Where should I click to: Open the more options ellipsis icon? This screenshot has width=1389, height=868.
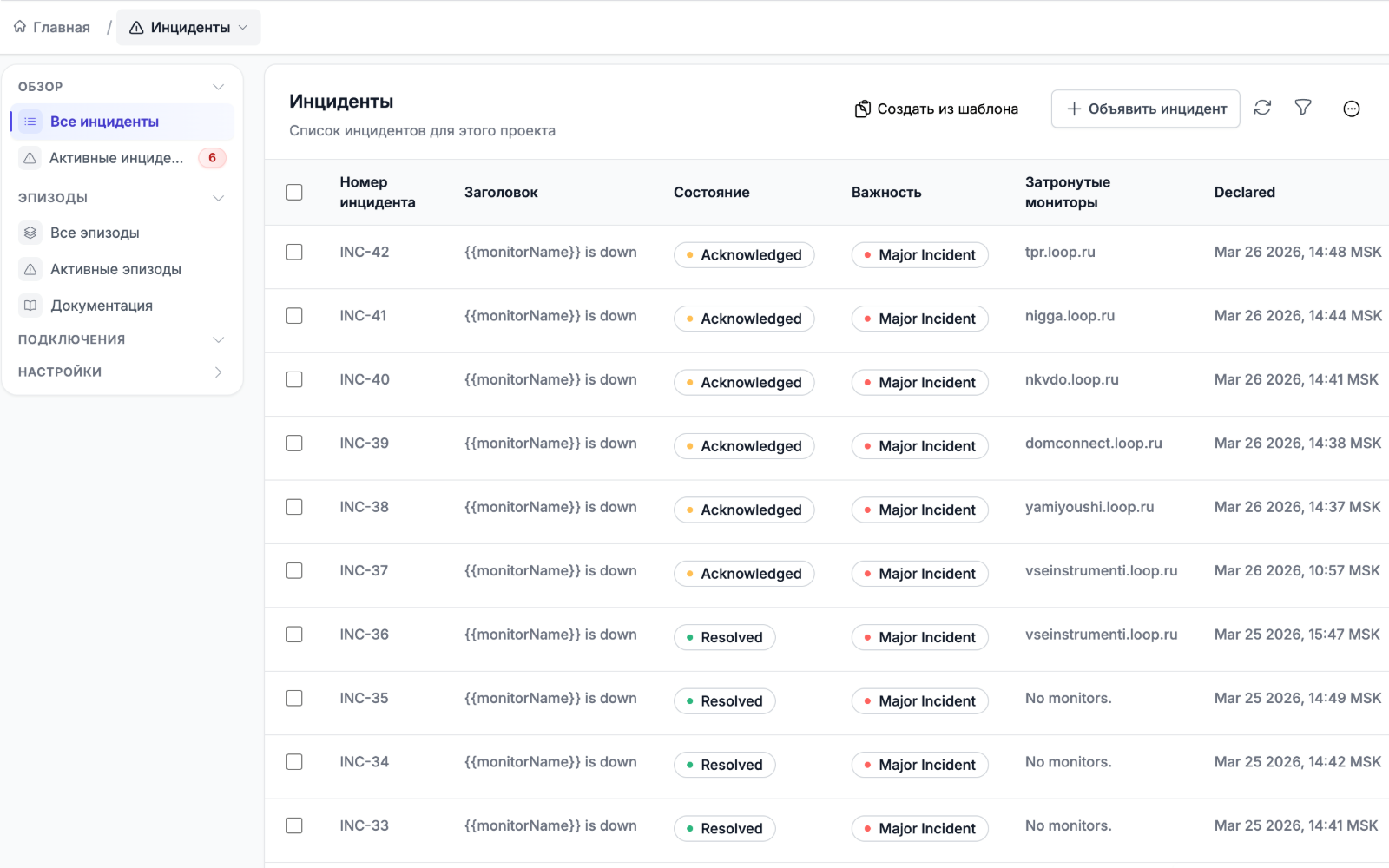pyautogui.click(x=1351, y=108)
